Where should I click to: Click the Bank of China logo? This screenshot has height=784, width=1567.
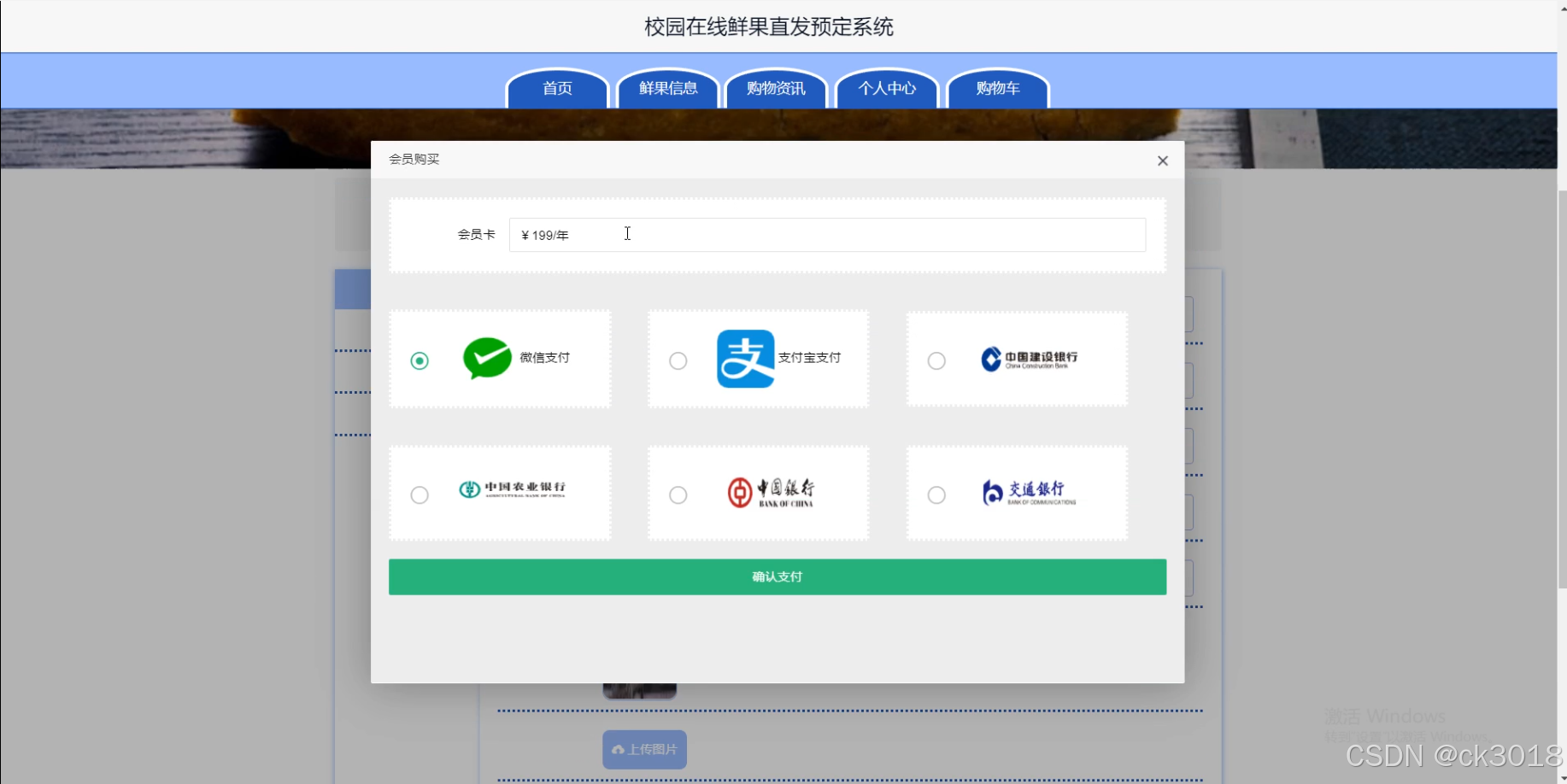point(771,493)
